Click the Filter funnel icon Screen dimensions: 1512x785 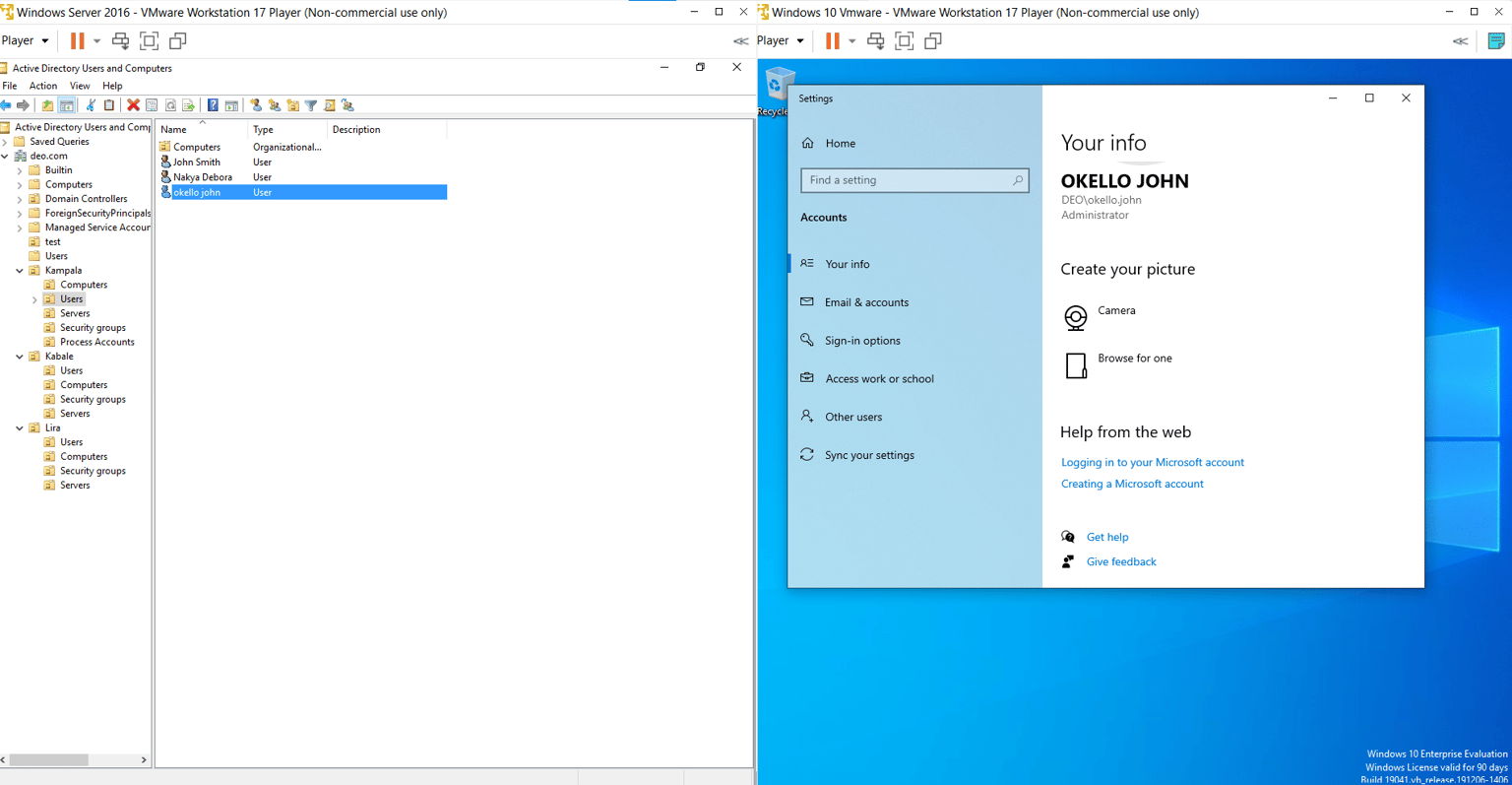[x=311, y=105]
